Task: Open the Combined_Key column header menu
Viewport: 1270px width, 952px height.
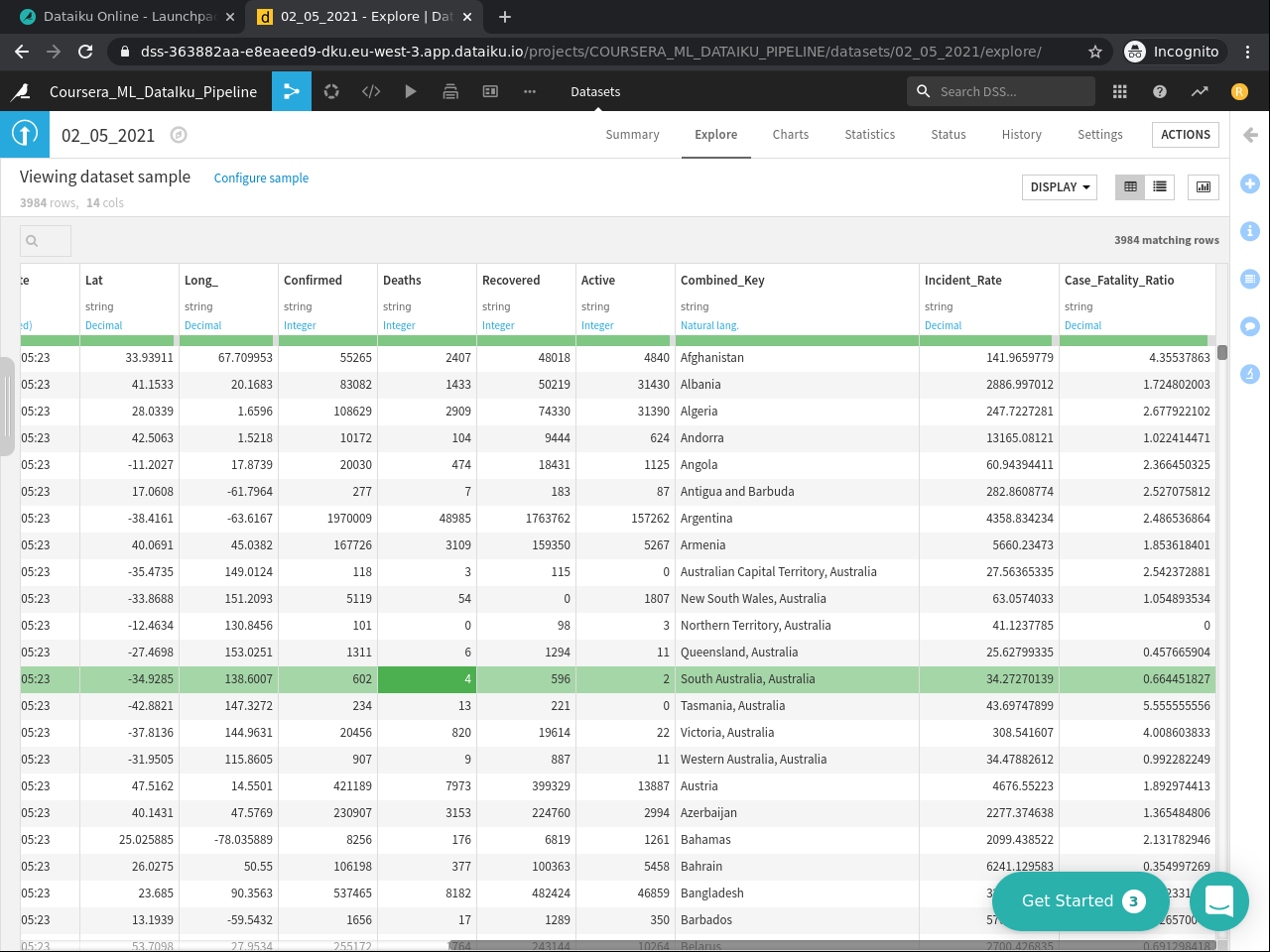Action: click(722, 281)
